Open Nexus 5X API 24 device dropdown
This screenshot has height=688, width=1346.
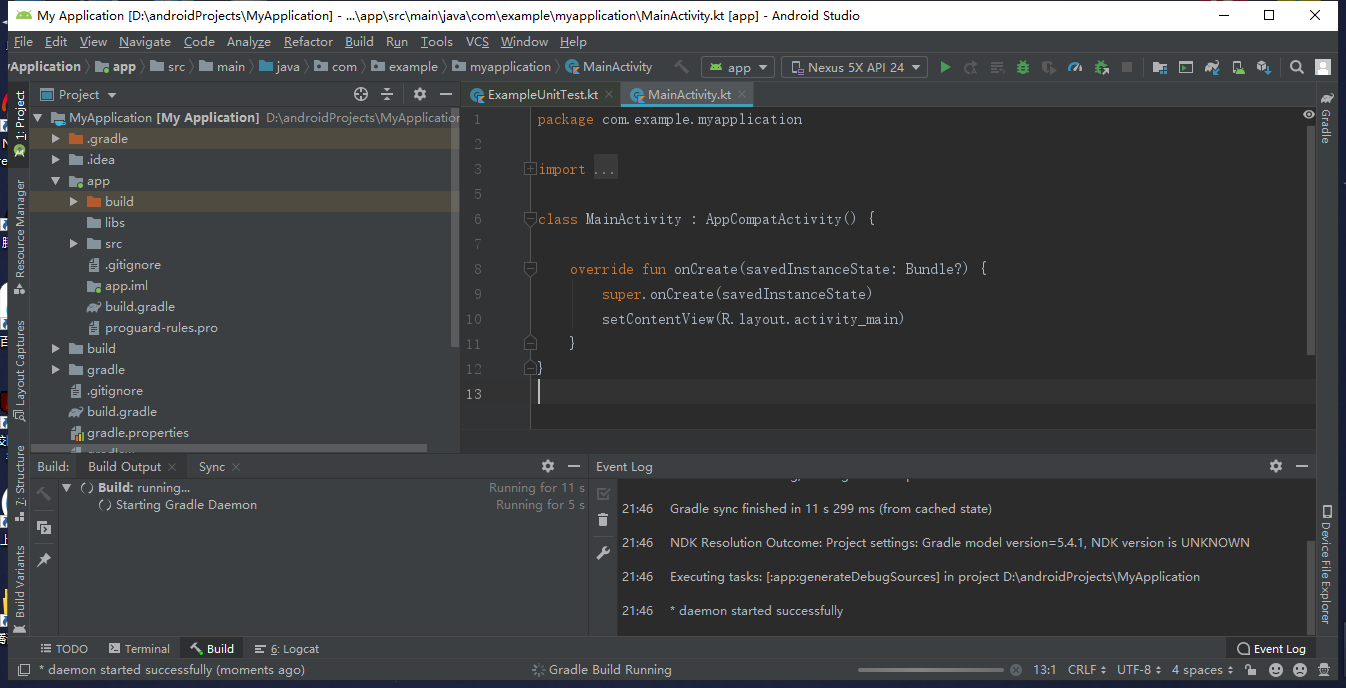[x=855, y=67]
